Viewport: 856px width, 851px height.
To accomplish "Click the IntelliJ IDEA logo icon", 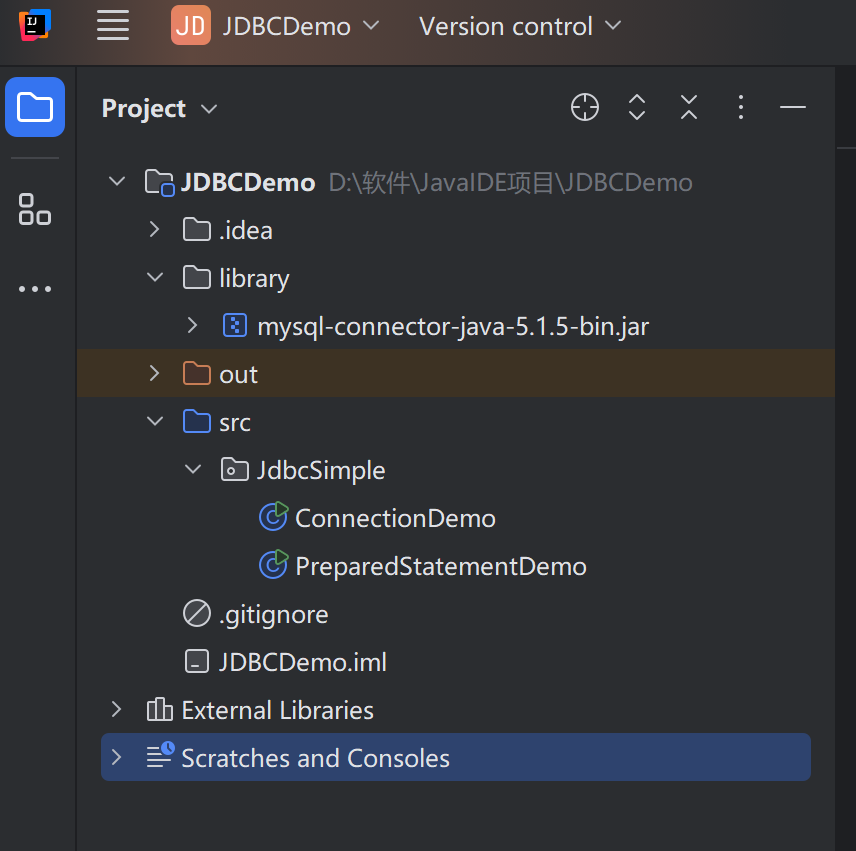I will tap(35, 25).
